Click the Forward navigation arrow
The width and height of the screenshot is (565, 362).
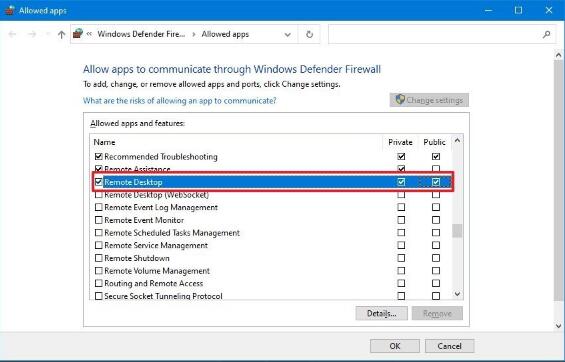click(x=32, y=34)
